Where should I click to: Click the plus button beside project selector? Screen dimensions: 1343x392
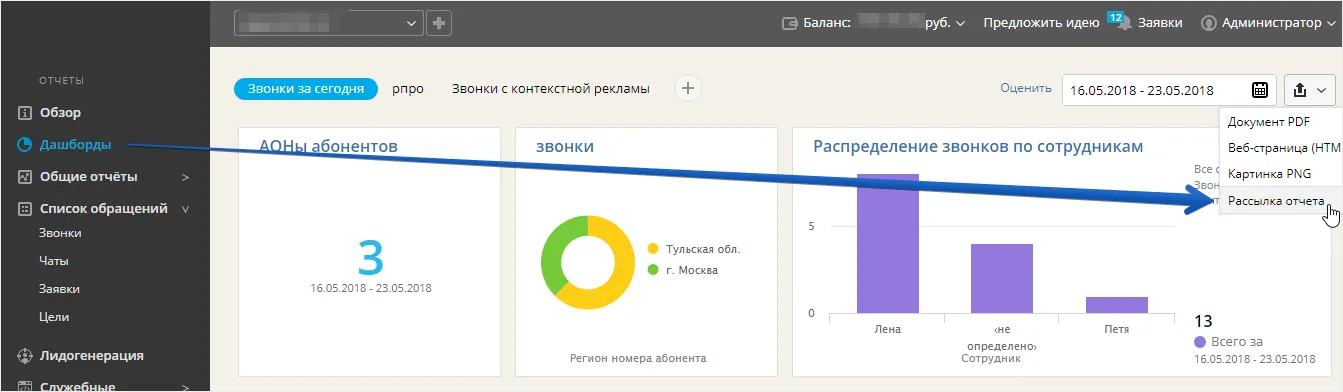438,22
